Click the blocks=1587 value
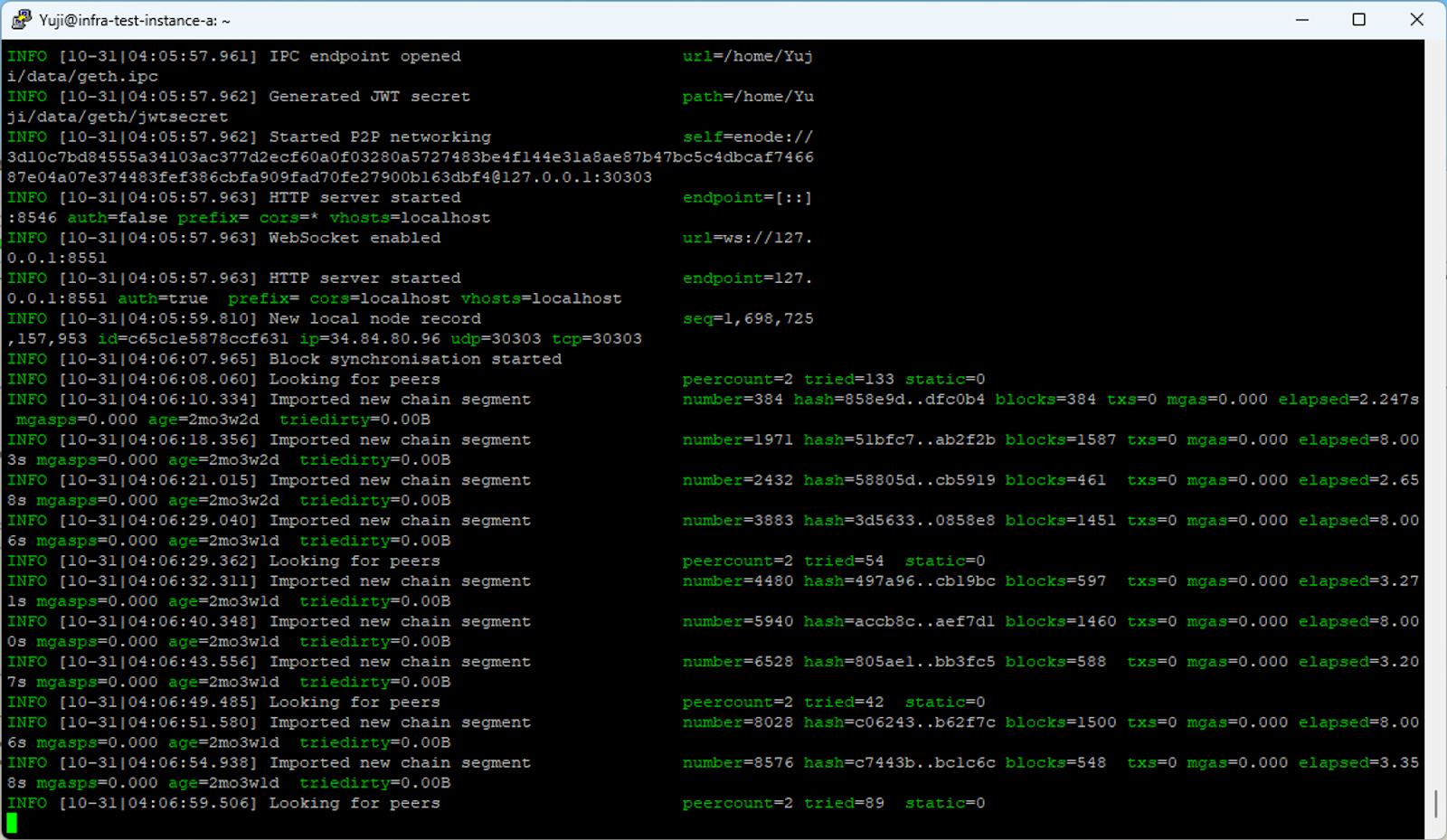1447x840 pixels. click(1060, 440)
